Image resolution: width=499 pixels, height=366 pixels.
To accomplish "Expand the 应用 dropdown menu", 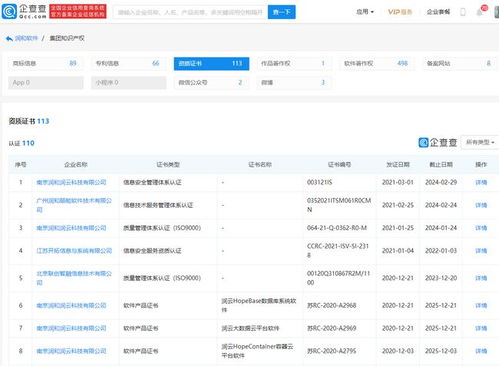I will [365, 12].
